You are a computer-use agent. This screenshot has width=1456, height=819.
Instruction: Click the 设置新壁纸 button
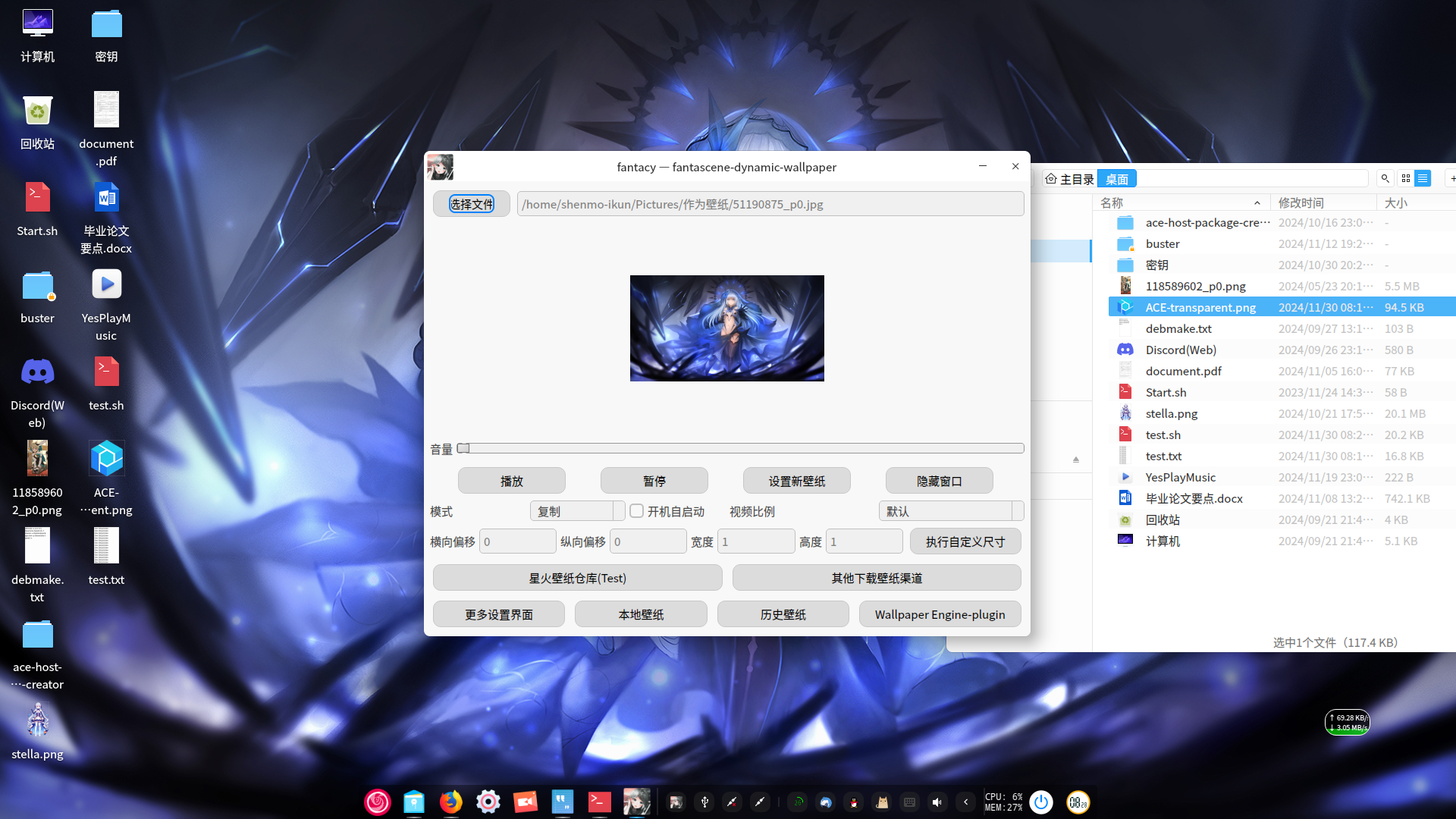796,481
